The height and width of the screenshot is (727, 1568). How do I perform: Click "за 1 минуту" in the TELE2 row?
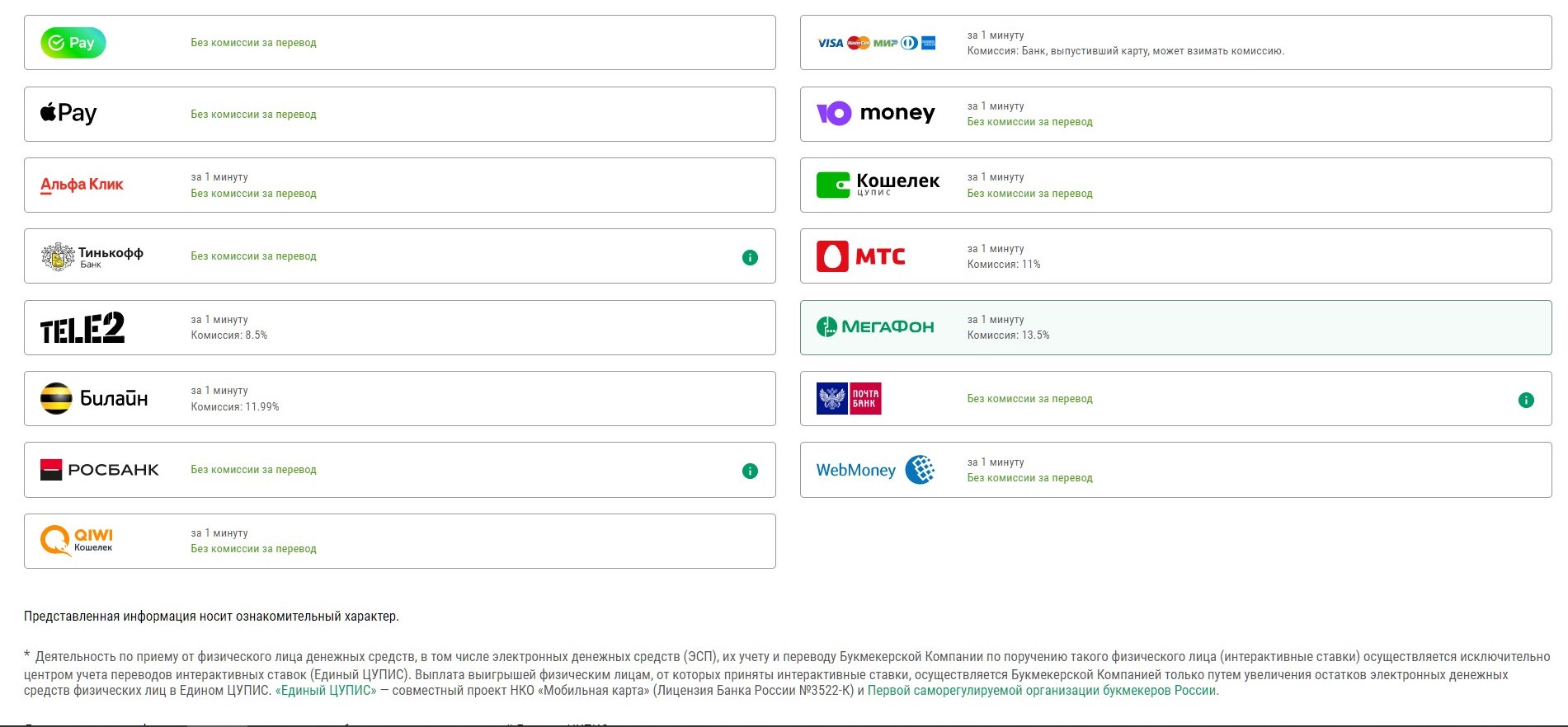pos(219,320)
